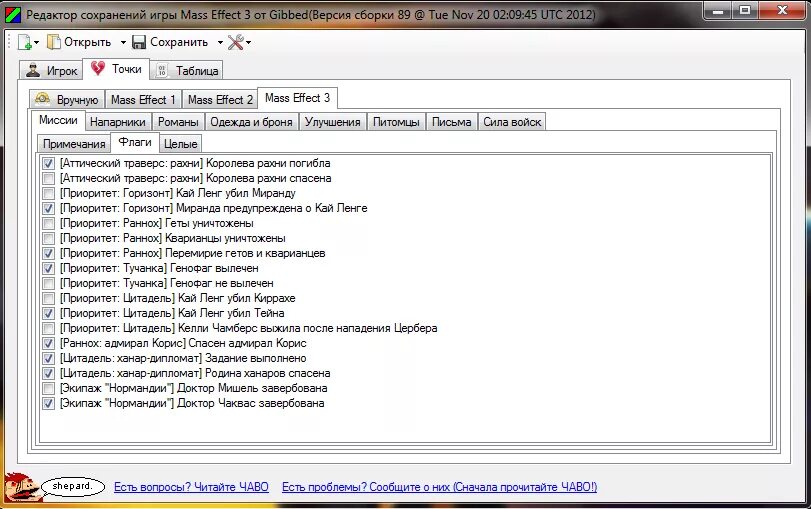Open the Питомцы tab

(396, 122)
